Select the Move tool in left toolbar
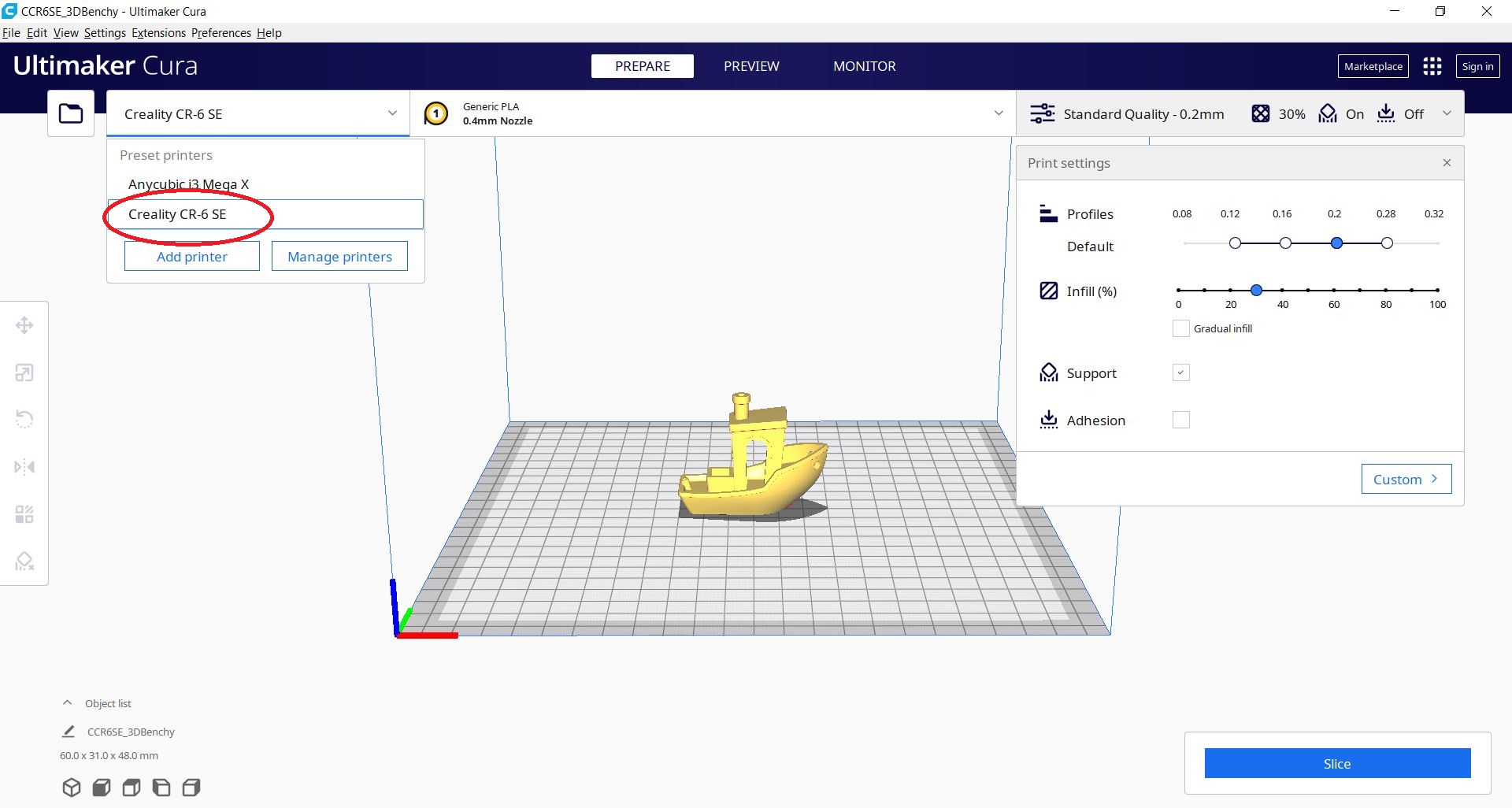The image size is (1512, 808). (x=24, y=325)
